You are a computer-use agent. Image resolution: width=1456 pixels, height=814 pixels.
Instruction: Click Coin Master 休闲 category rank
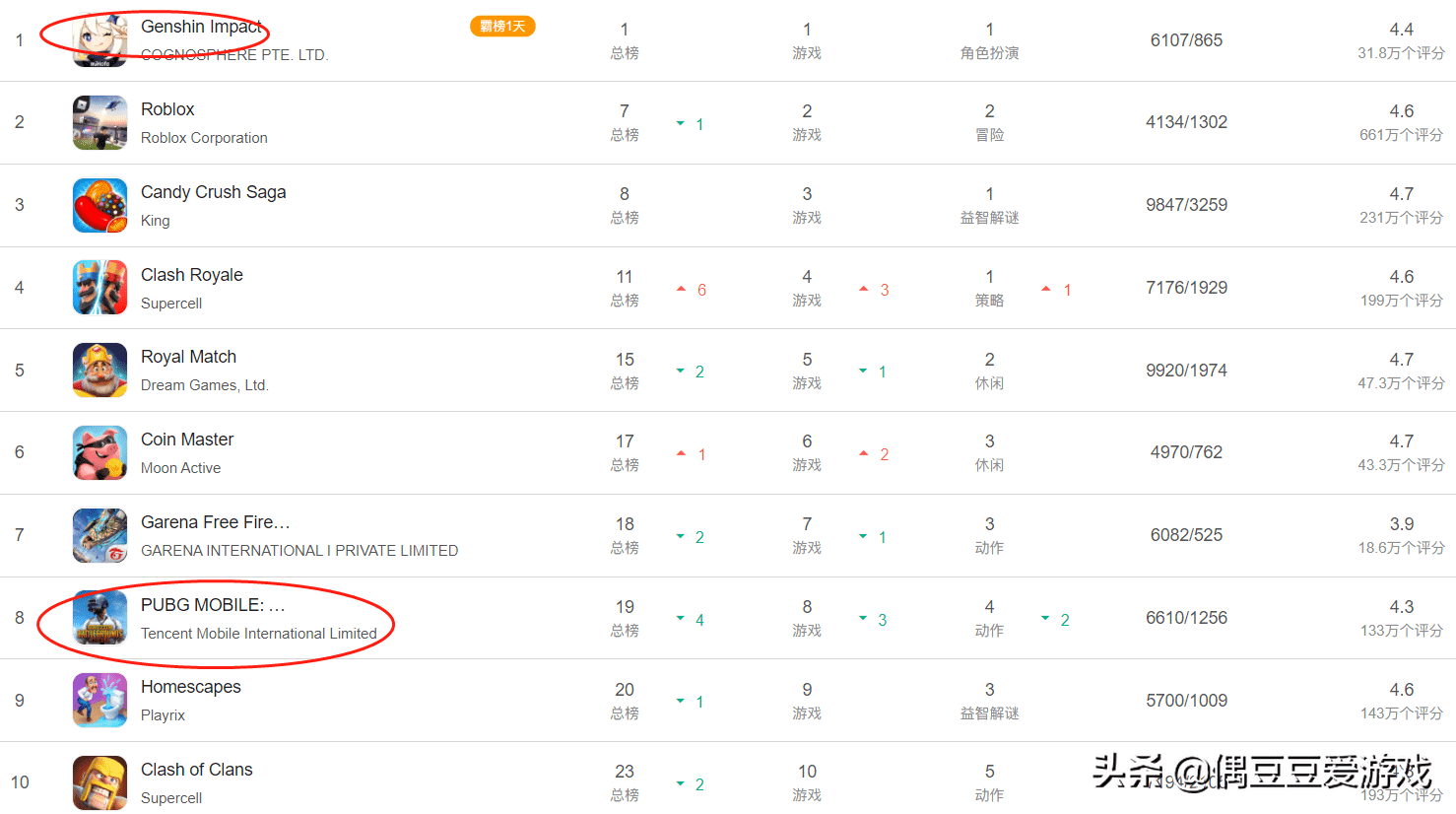coord(989,452)
